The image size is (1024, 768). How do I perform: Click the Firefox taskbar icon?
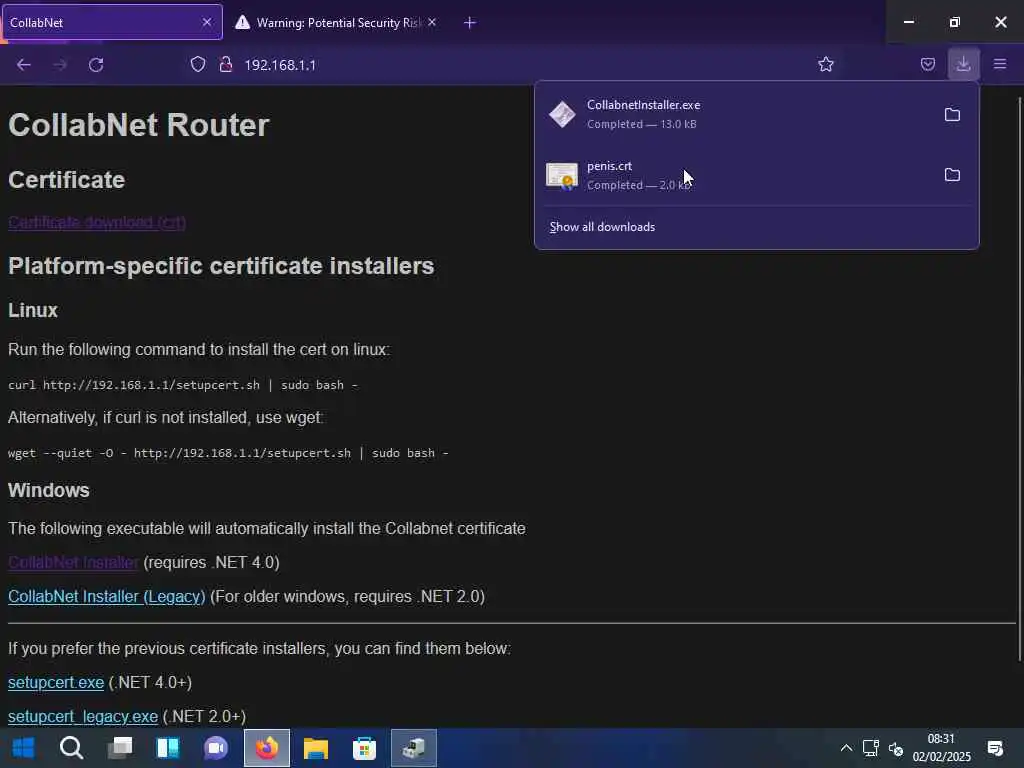point(266,748)
